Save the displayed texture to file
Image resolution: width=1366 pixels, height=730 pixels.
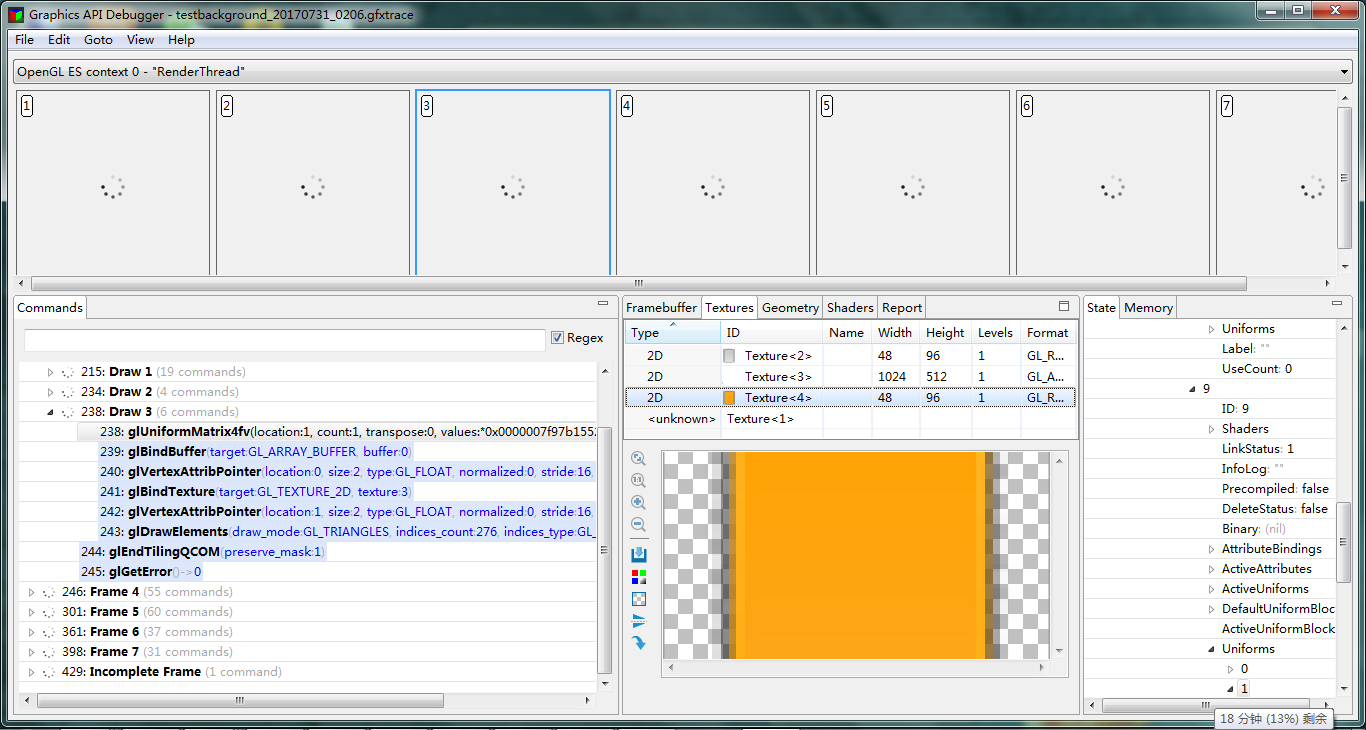point(639,554)
